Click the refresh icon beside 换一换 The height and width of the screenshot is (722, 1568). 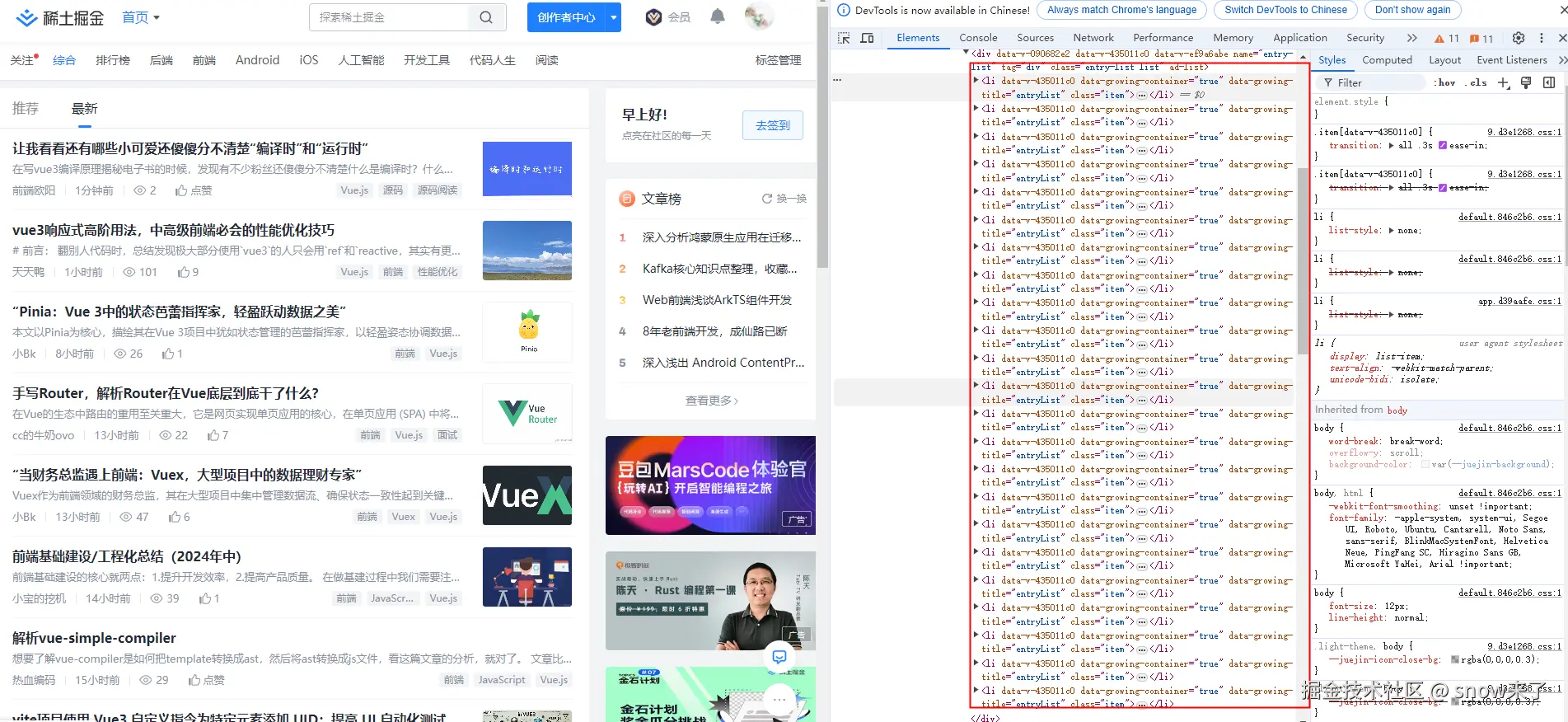click(767, 199)
